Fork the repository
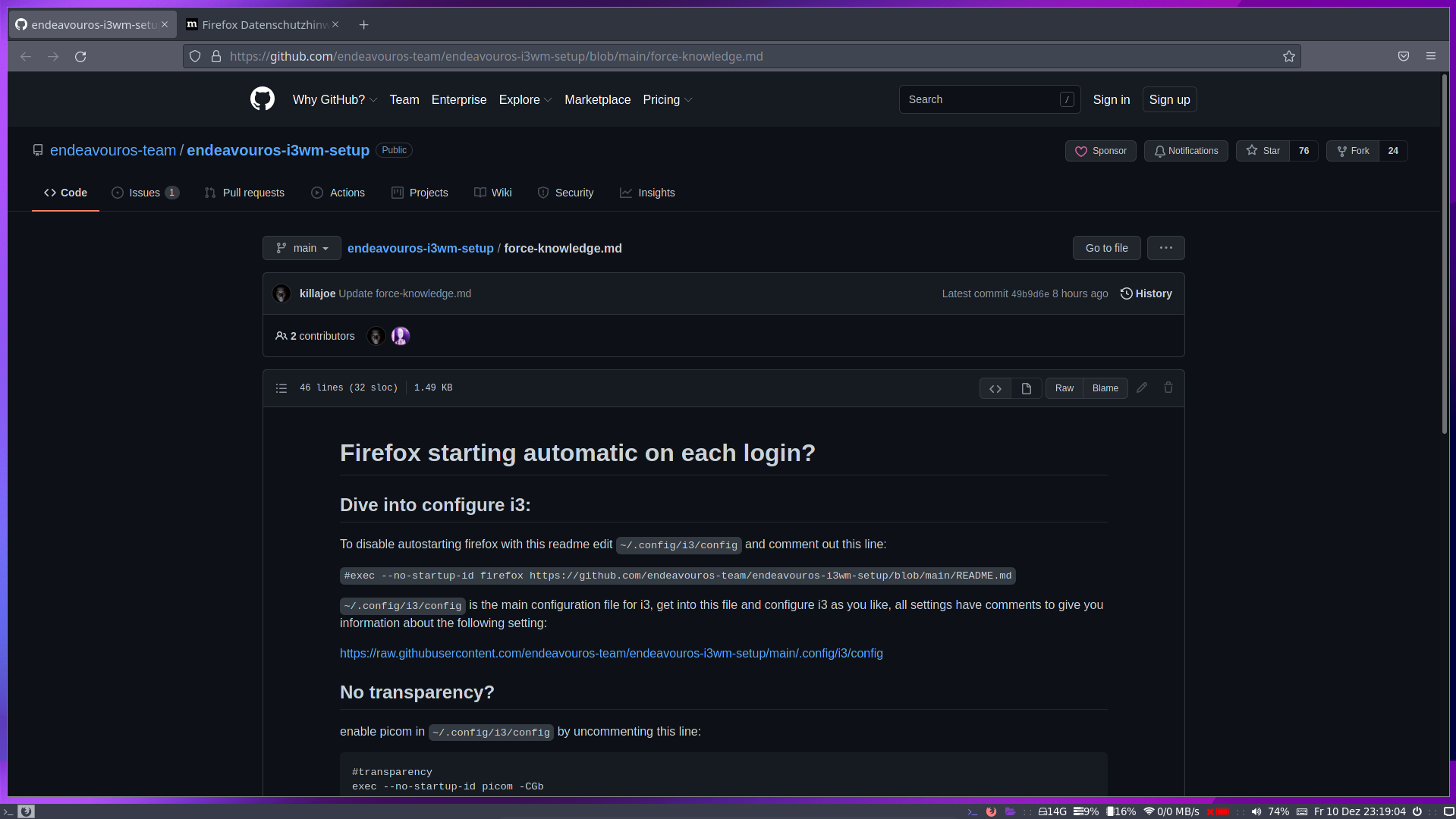Viewport: 1456px width, 819px height. click(x=1353, y=151)
